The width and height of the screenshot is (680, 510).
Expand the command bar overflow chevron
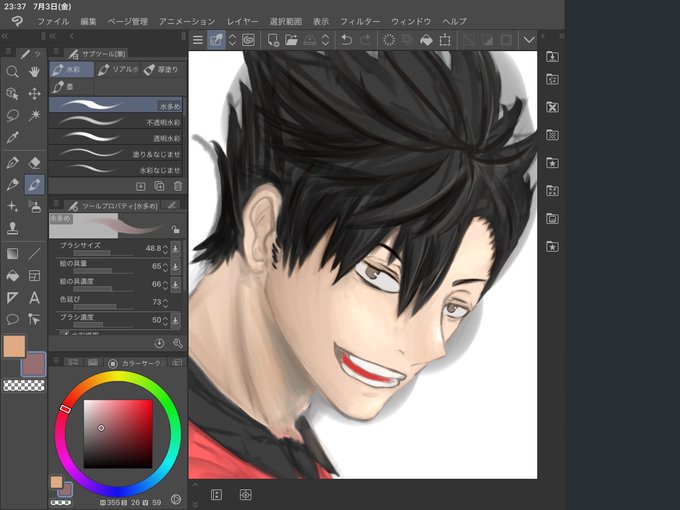(529, 40)
